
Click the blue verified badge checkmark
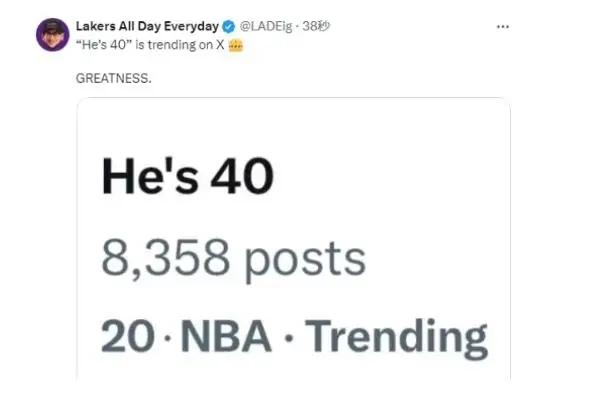point(228,27)
